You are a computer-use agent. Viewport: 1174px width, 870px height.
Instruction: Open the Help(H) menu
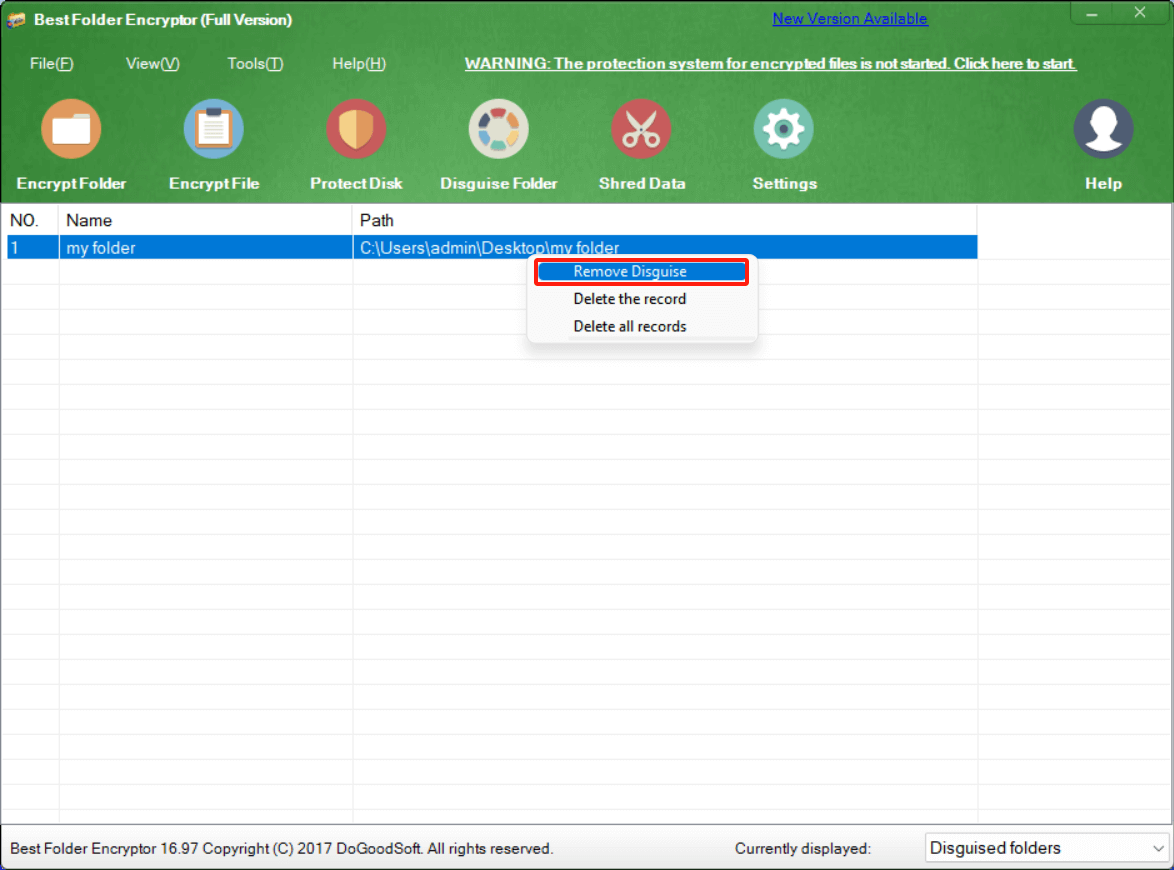[x=359, y=64]
